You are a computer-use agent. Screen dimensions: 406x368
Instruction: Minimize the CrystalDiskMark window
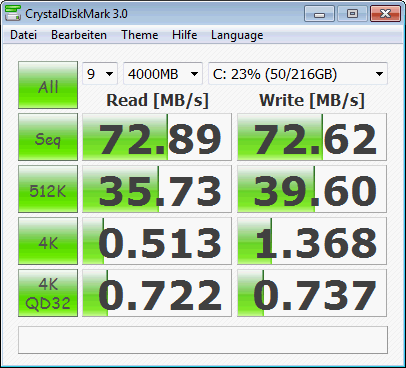coord(319,14)
